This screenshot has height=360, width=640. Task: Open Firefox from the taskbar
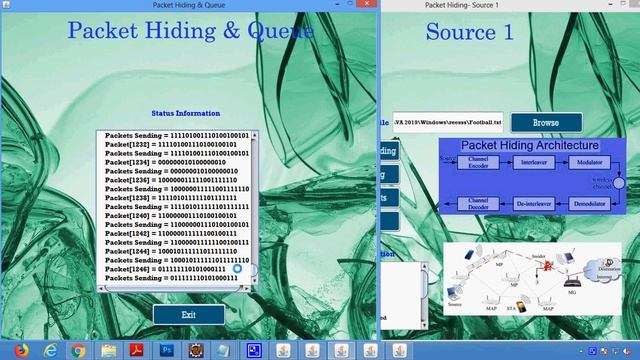tap(21, 351)
